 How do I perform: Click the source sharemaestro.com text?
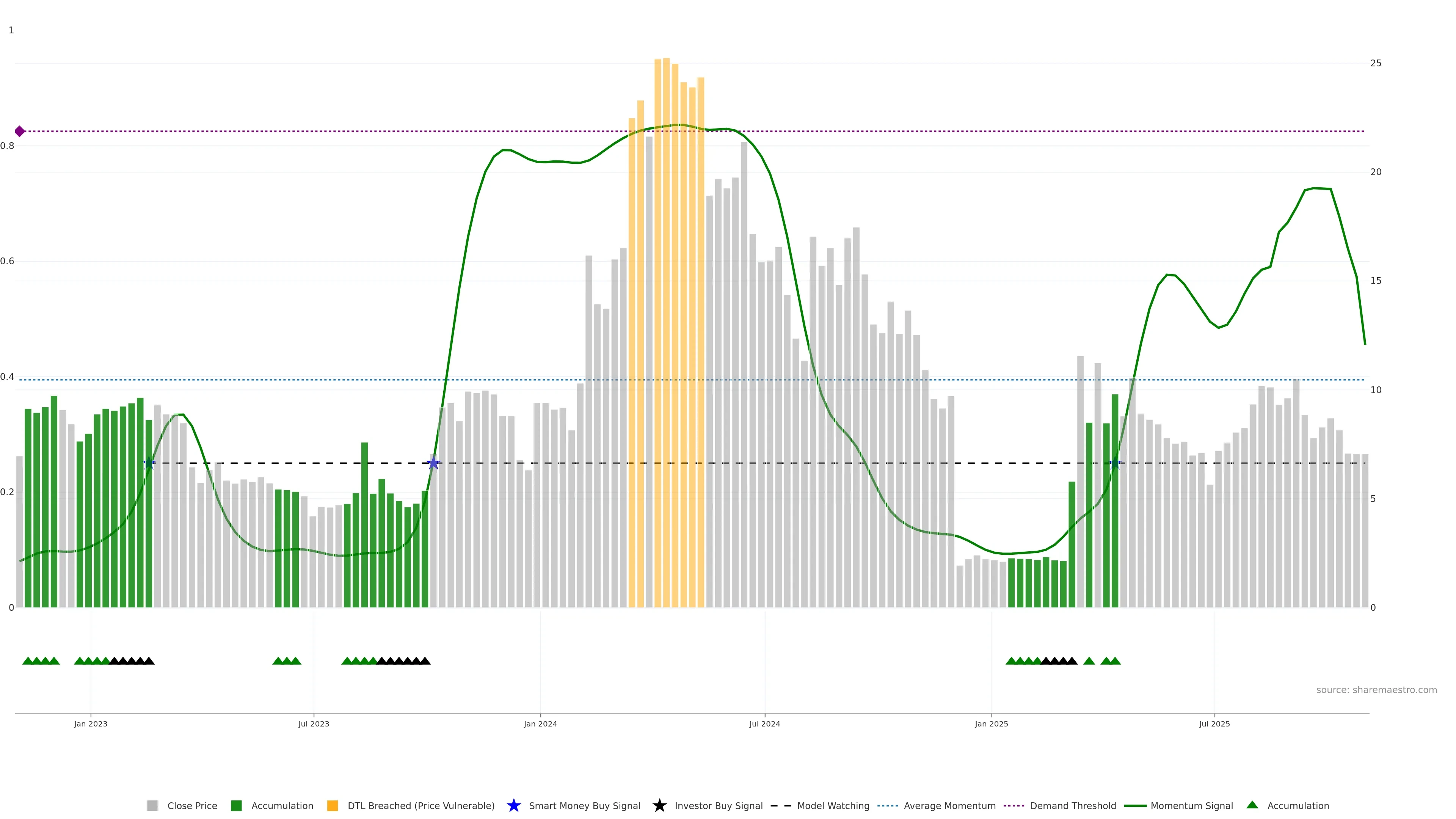pyautogui.click(x=1376, y=690)
